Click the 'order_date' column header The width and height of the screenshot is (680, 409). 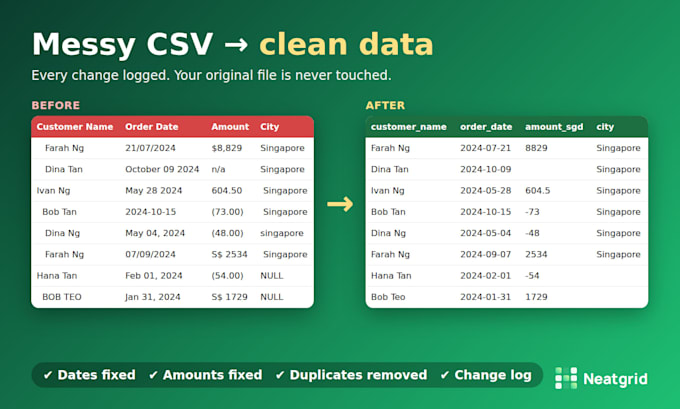pyautogui.click(x=486, y=127)
